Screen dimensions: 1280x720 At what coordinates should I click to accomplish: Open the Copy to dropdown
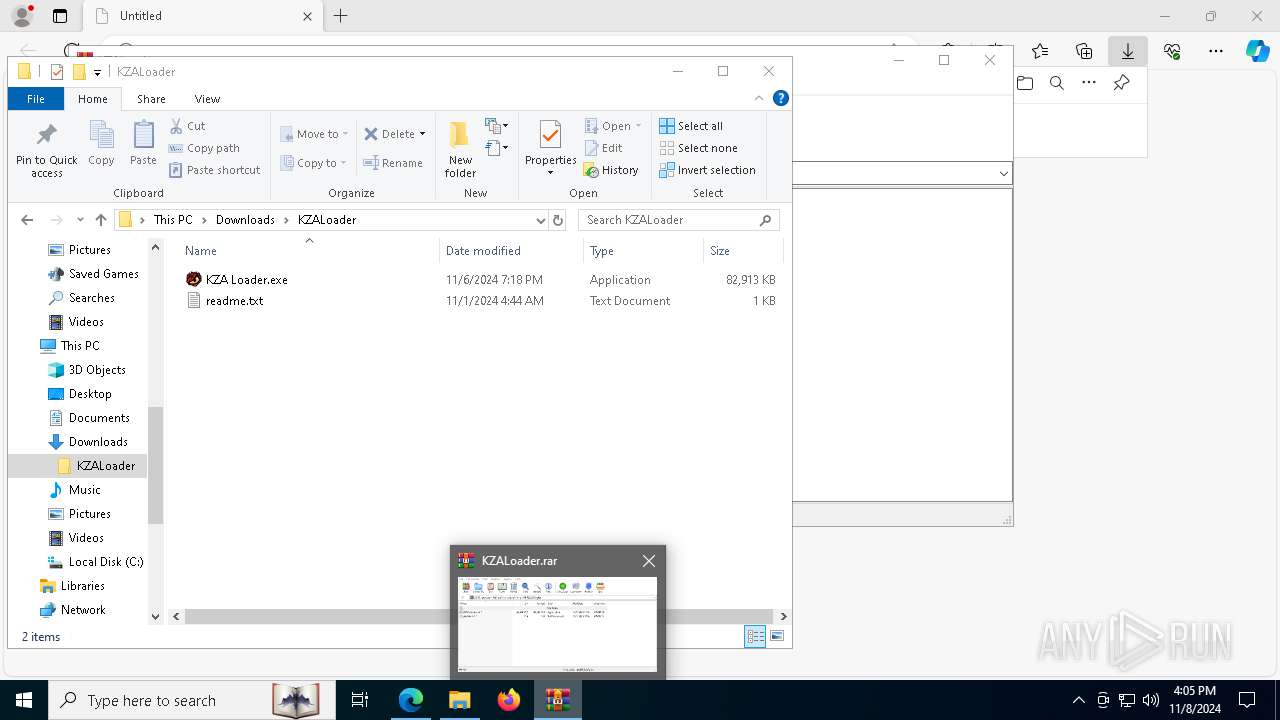[314, 163]
